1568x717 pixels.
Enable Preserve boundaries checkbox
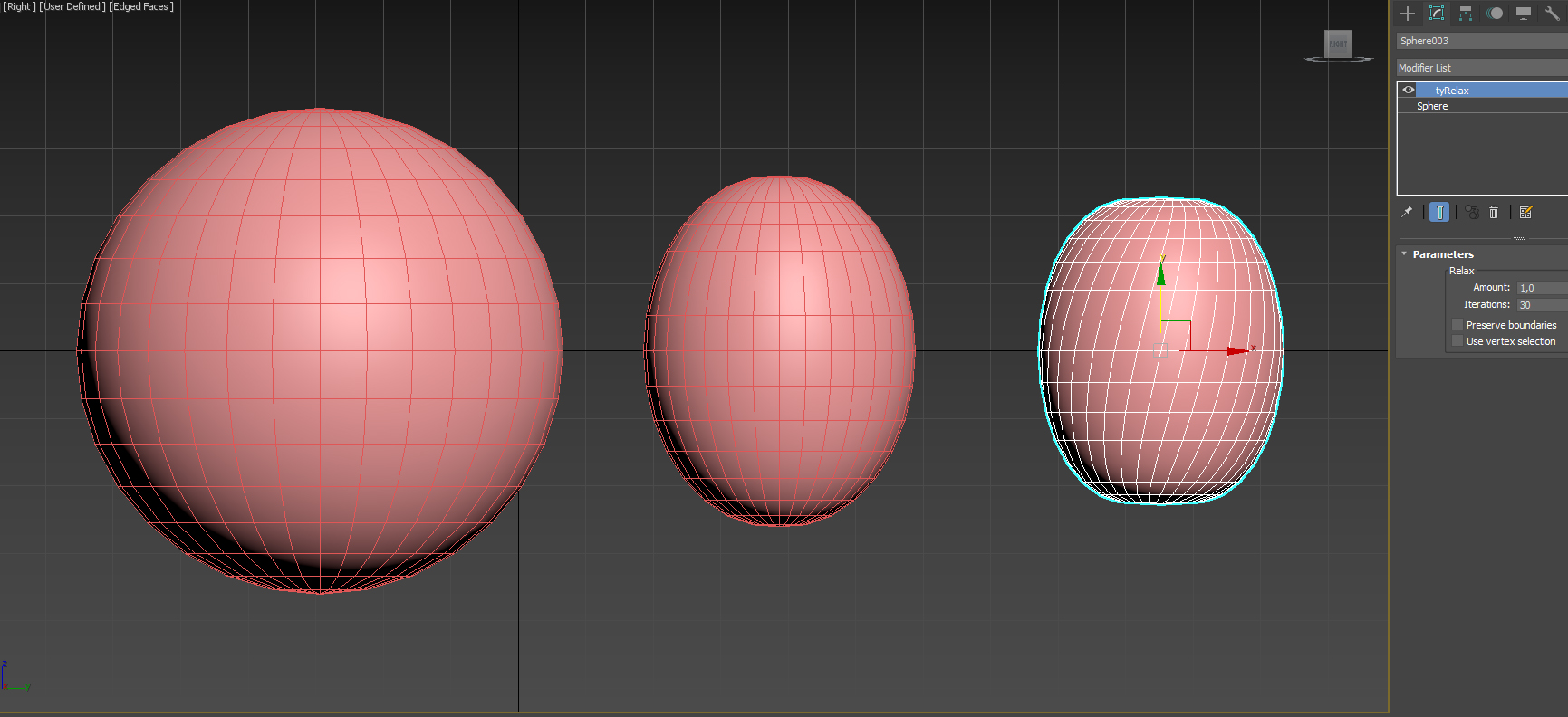tap(1457, 325)
